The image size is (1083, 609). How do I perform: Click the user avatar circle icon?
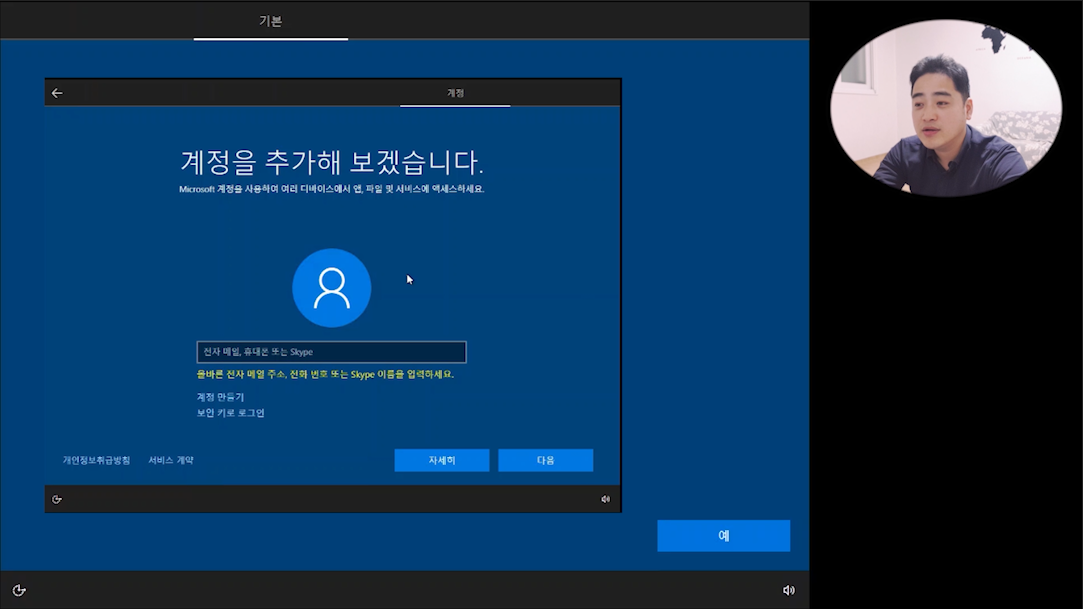click(x=332, y=288)
